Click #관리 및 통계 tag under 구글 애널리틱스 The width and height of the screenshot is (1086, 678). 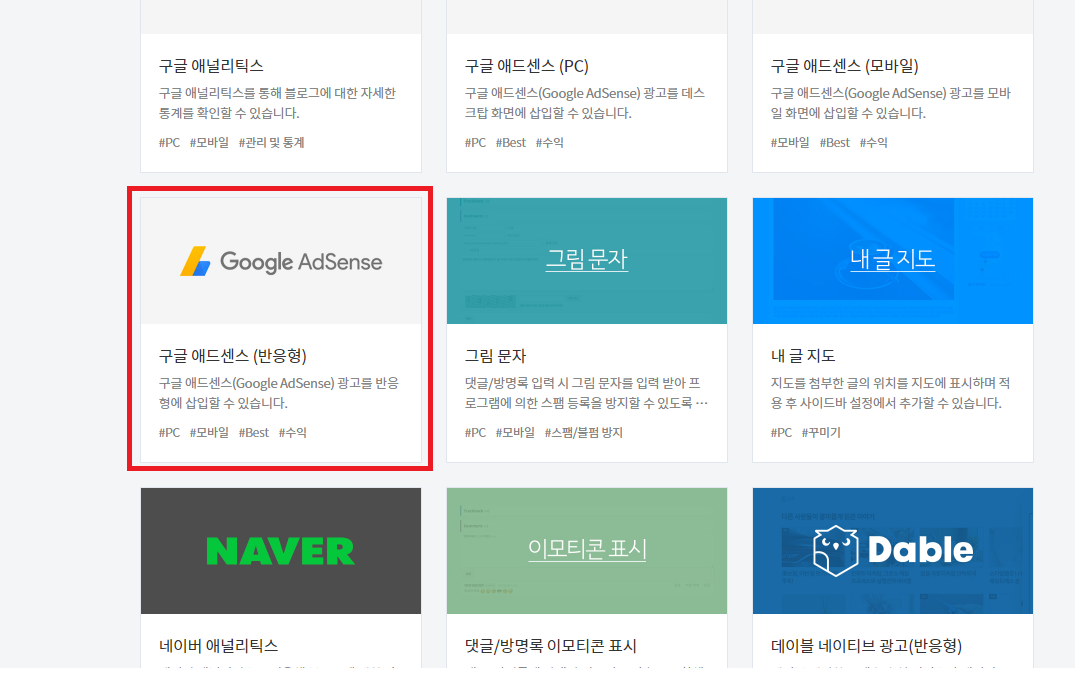point(274,144)
